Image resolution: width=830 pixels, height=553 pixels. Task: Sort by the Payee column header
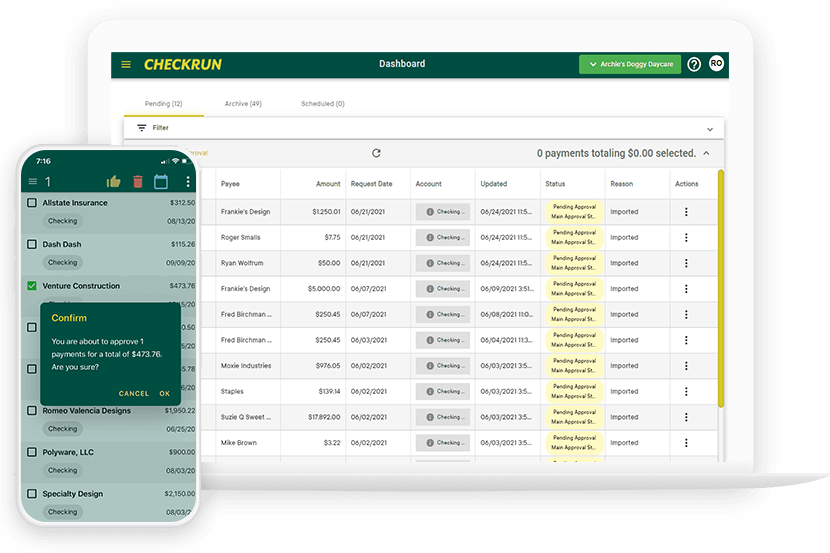click(230, 184)
